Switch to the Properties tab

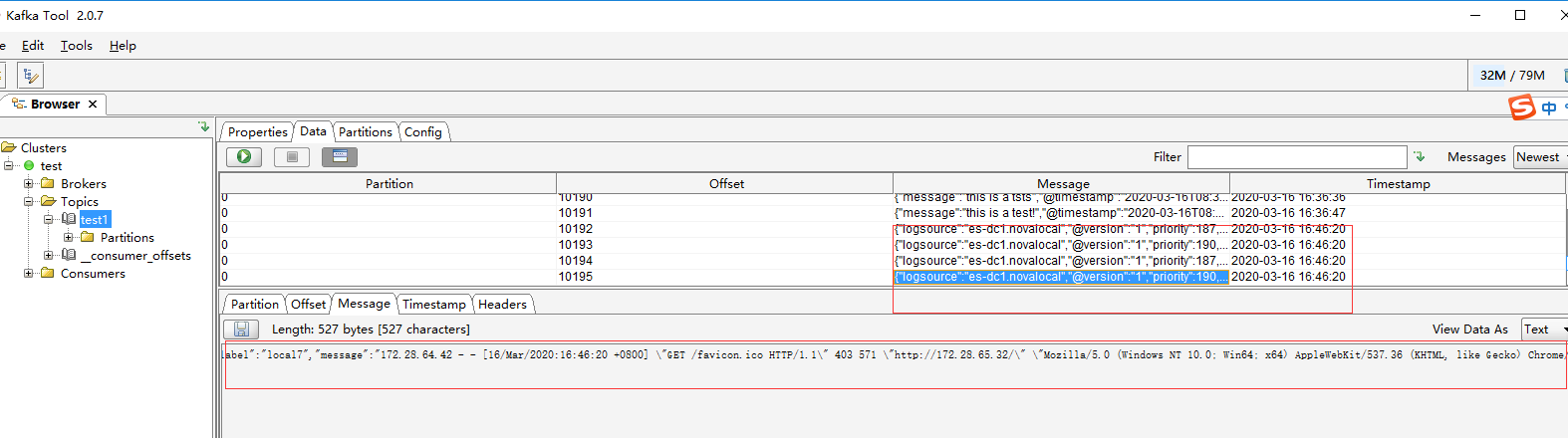(x=257, y=132)
